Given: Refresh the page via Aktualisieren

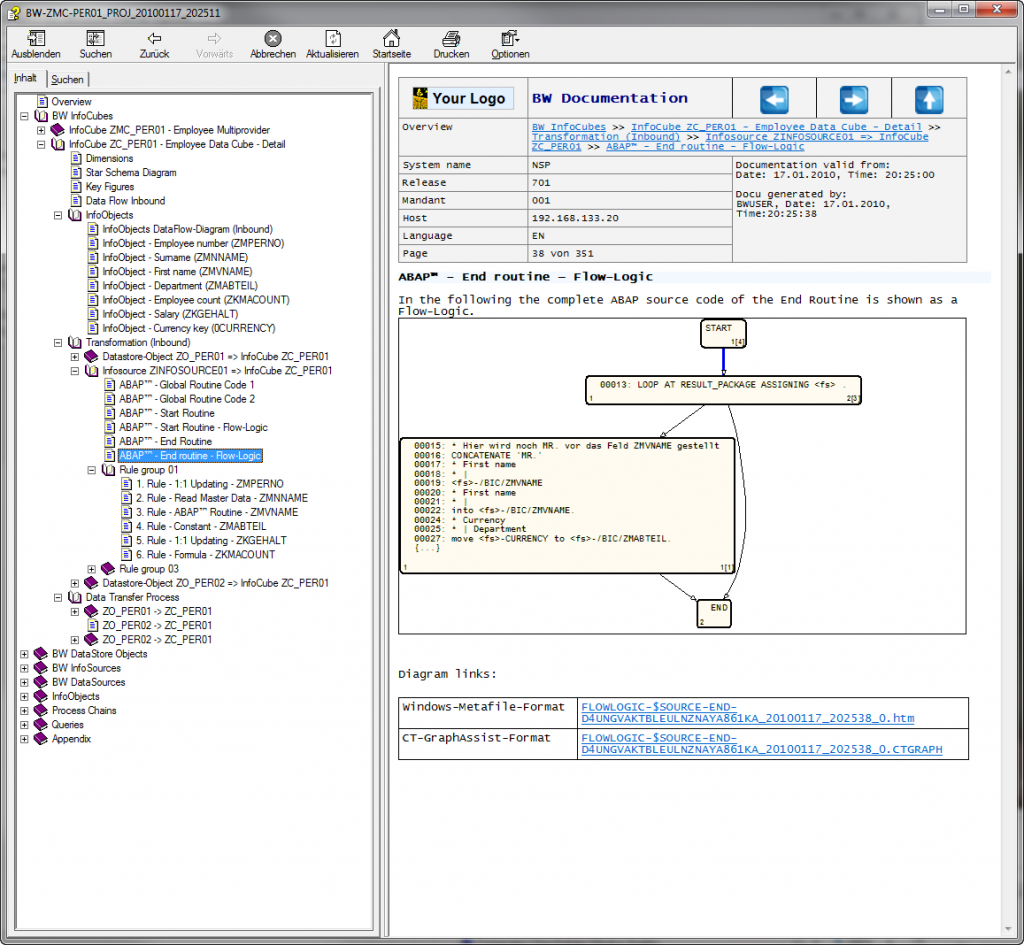Looking at the screenshot, I should coord(332,42).
